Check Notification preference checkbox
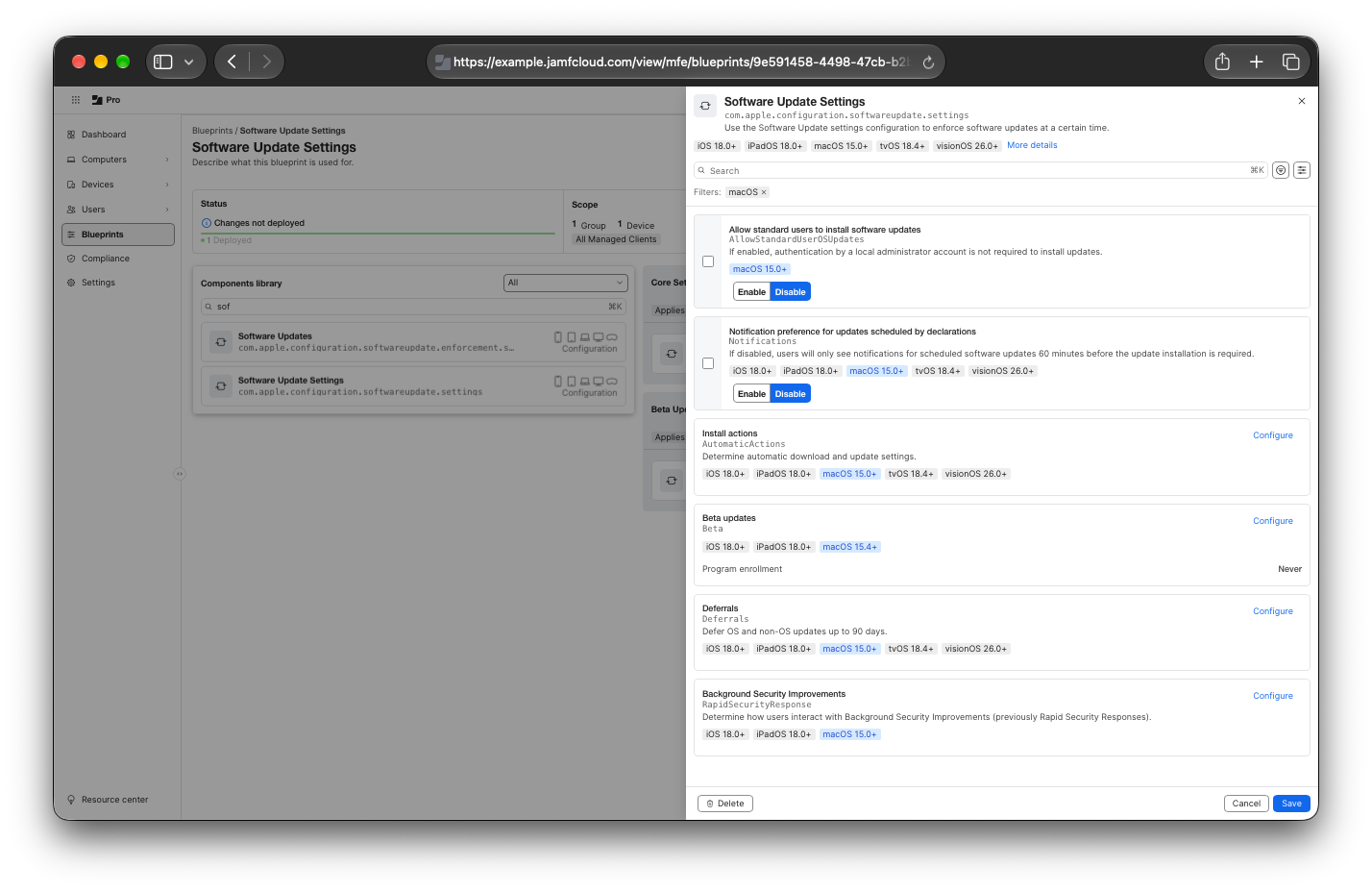The image size is (1372, 891). point(708,363)
